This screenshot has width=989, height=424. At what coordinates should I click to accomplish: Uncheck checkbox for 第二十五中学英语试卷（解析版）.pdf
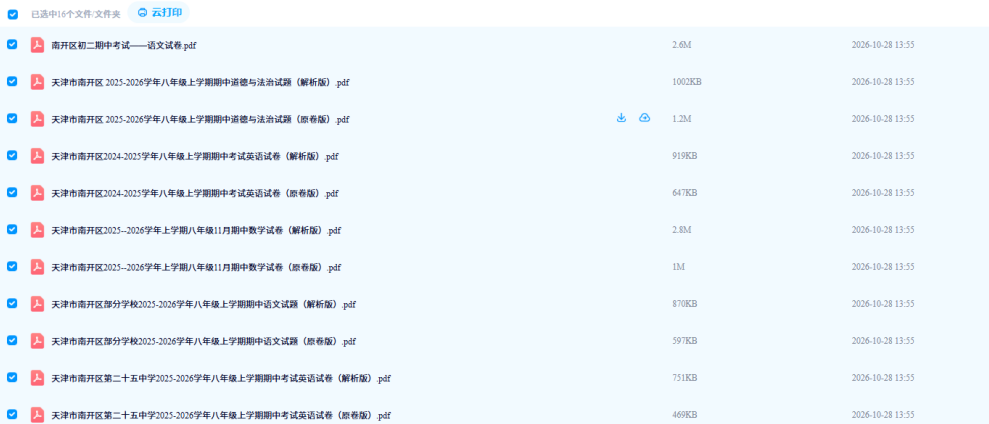12,377
